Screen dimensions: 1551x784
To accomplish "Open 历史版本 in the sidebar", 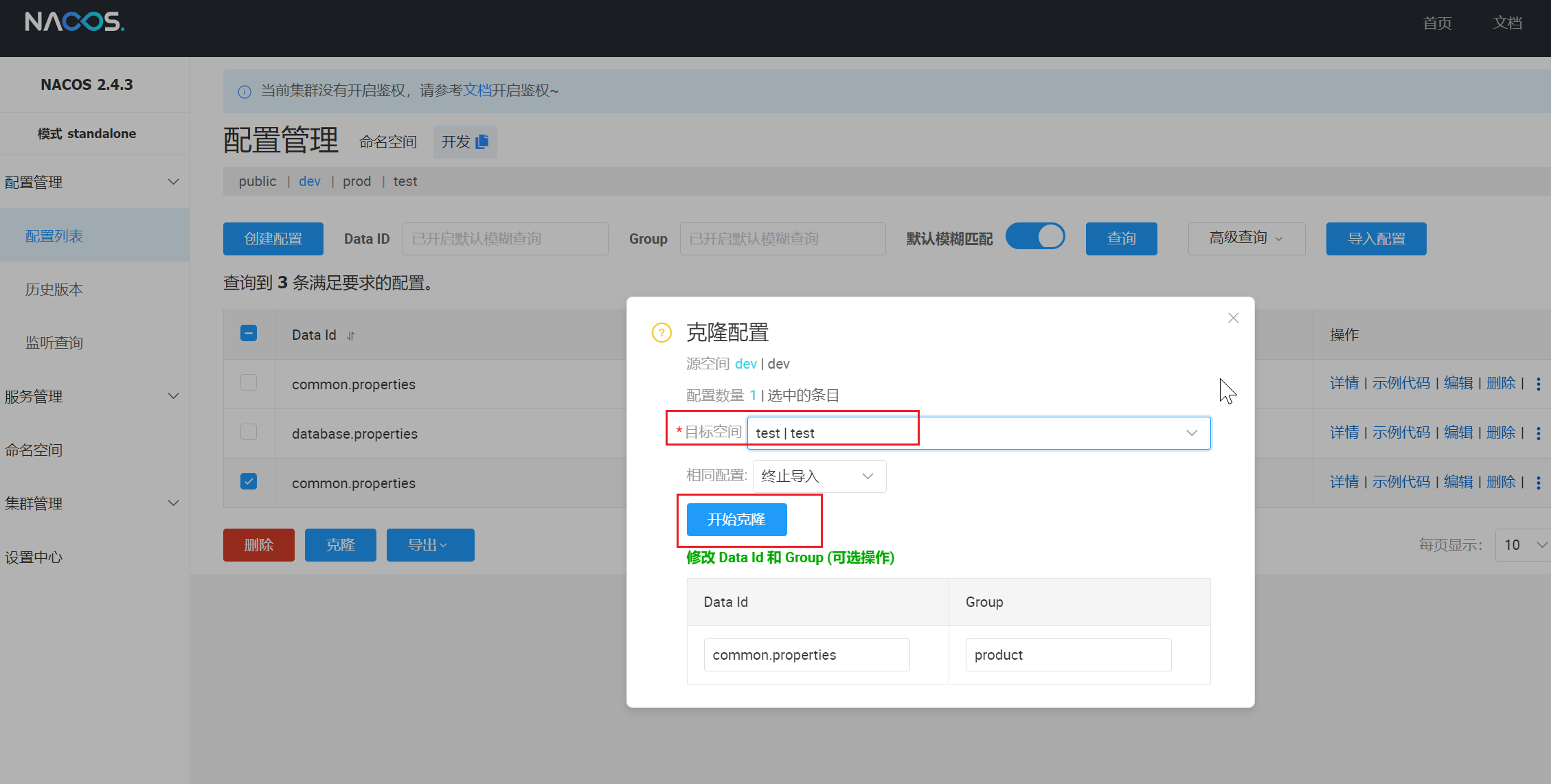I will (x=54, y=290).
